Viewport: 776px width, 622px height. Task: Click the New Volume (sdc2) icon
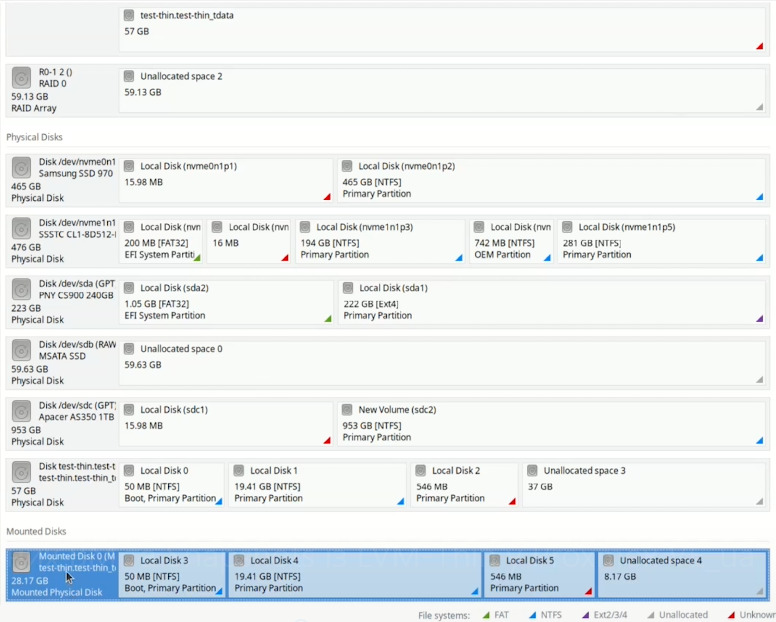pyautogui.click(x=347, y=410)
